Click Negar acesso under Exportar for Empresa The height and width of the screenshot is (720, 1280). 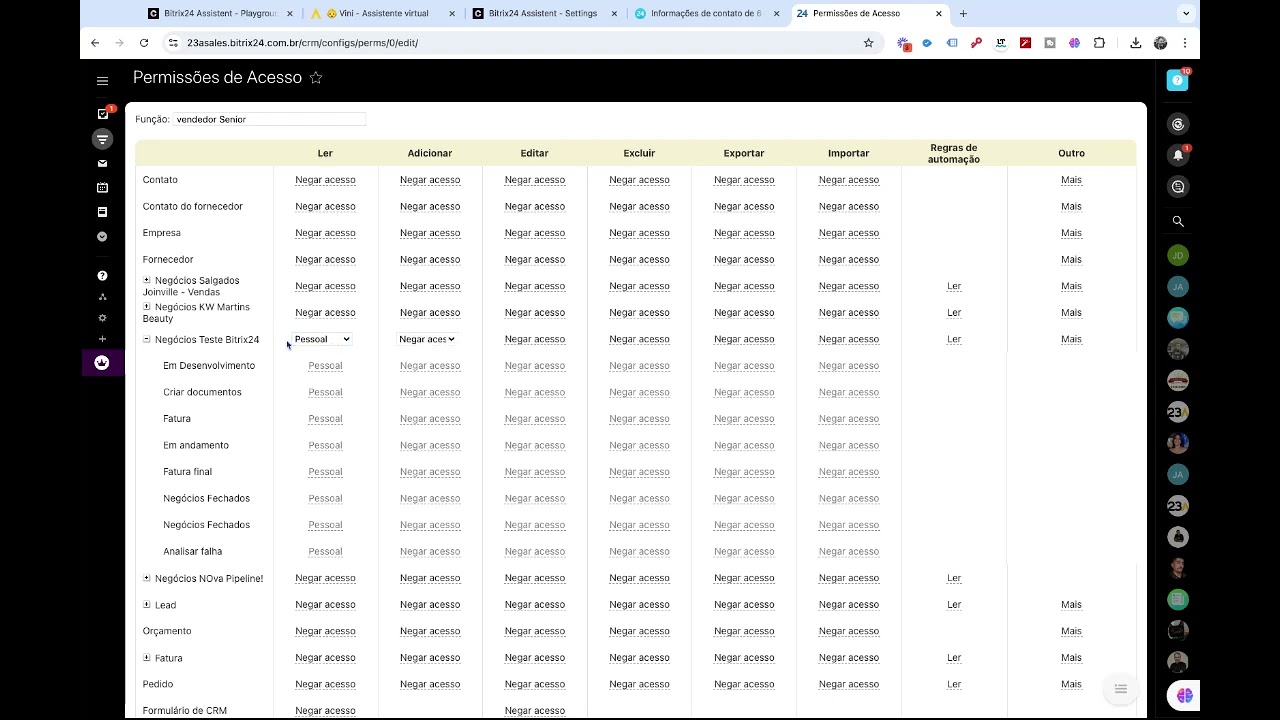[744, 233]
